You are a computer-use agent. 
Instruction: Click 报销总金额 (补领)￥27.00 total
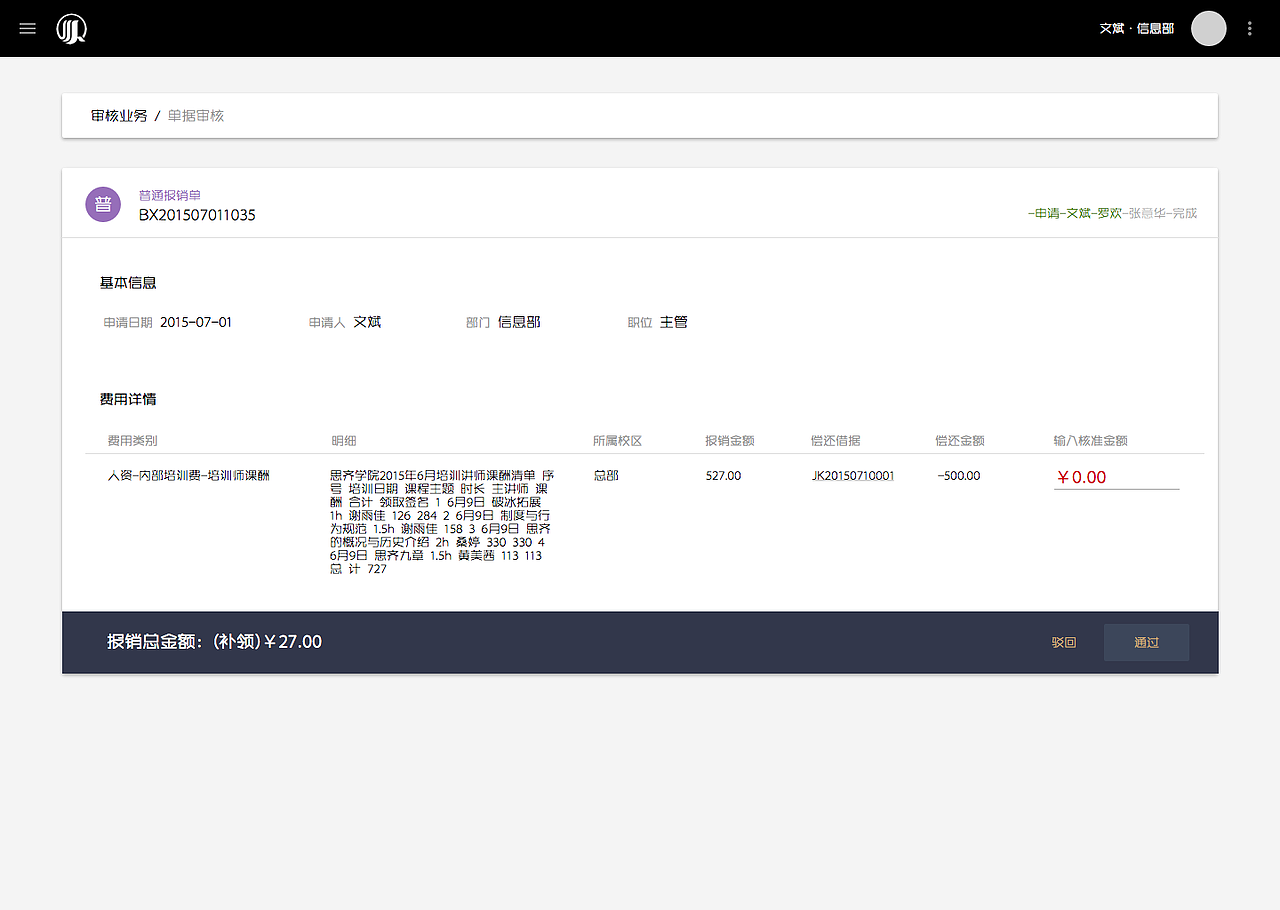215,642
